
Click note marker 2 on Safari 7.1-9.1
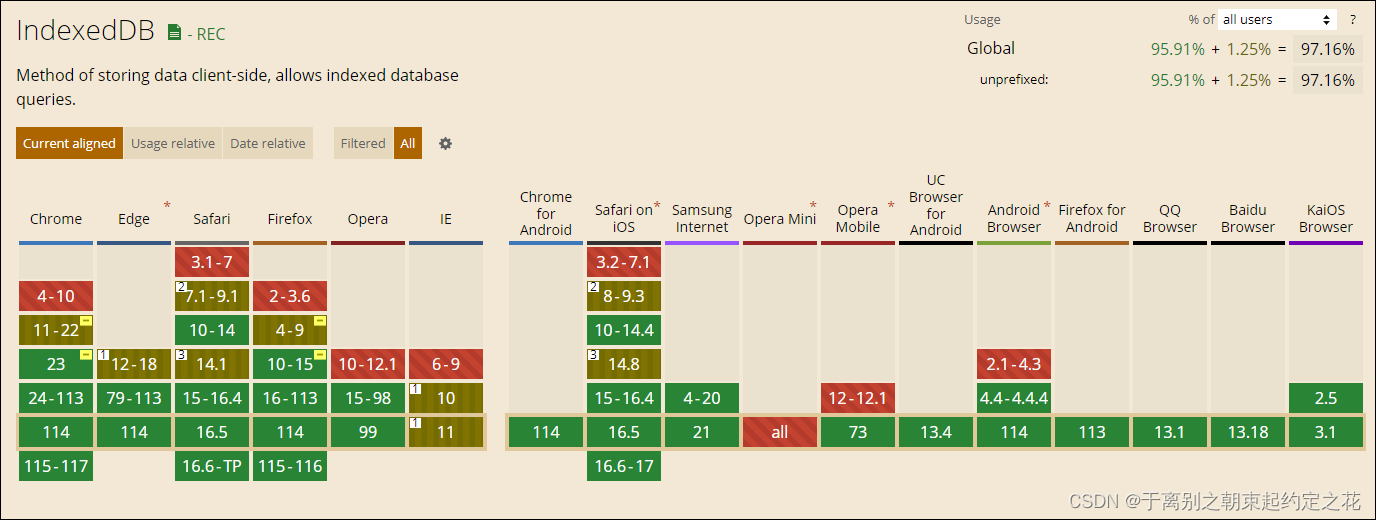(x=181, y=287)
